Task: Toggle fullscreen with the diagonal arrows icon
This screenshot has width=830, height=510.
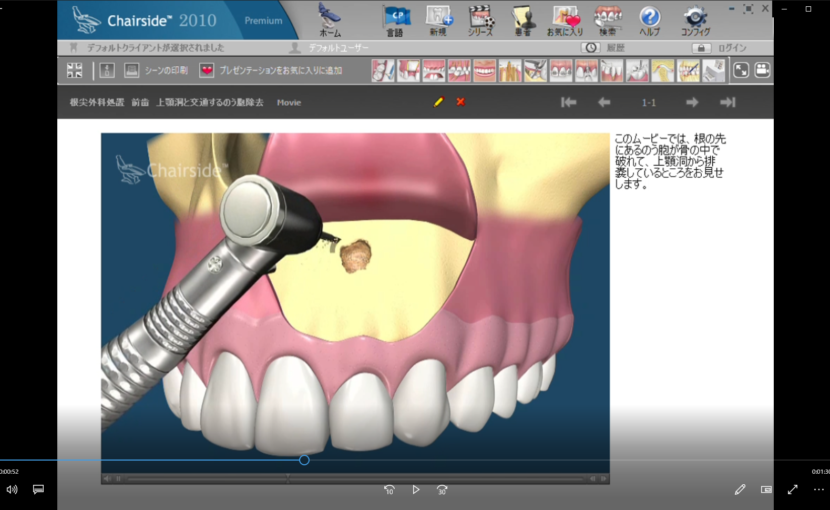Action: pos(792,489)
